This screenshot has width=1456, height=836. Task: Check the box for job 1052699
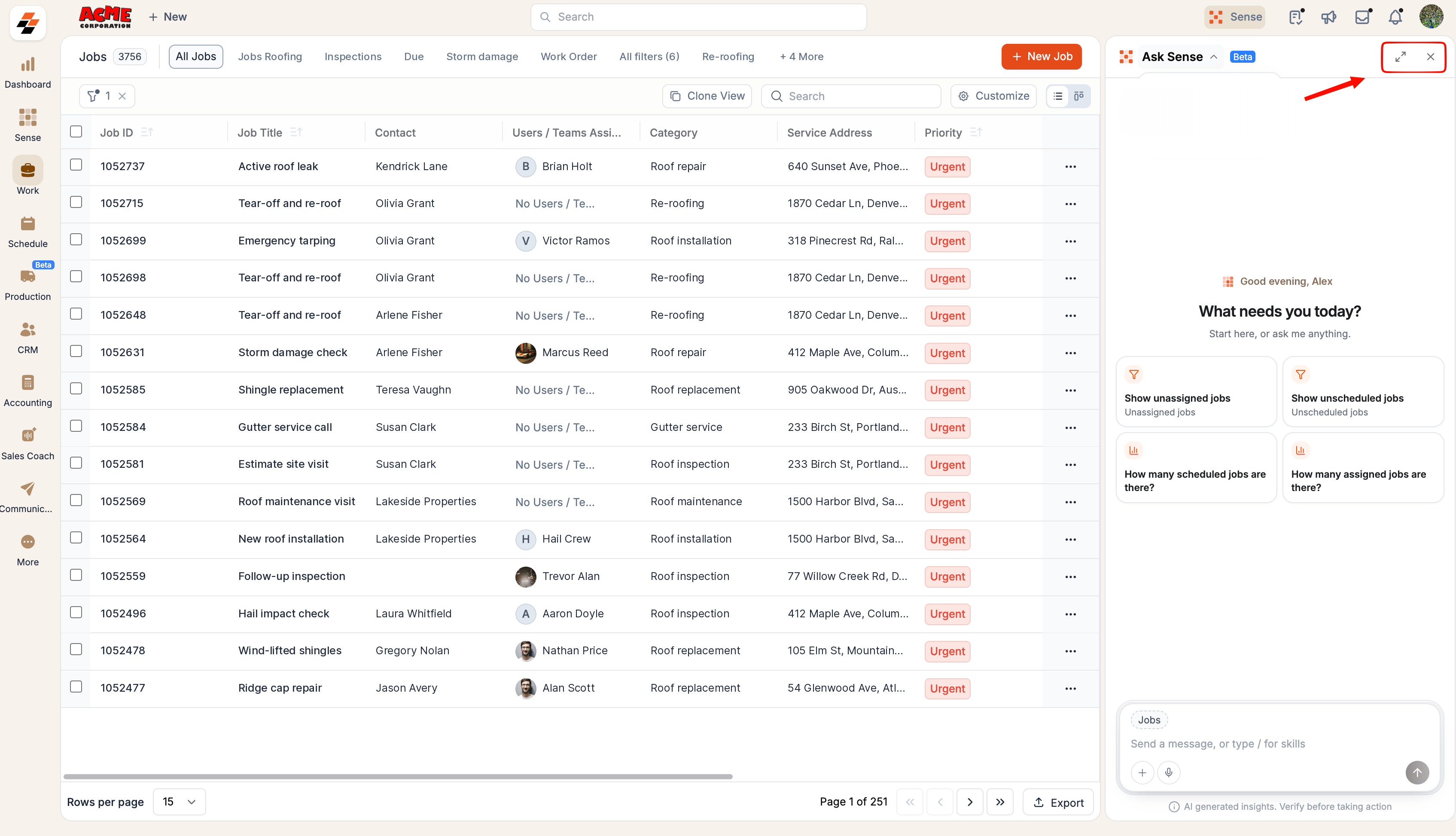(76, 239)
